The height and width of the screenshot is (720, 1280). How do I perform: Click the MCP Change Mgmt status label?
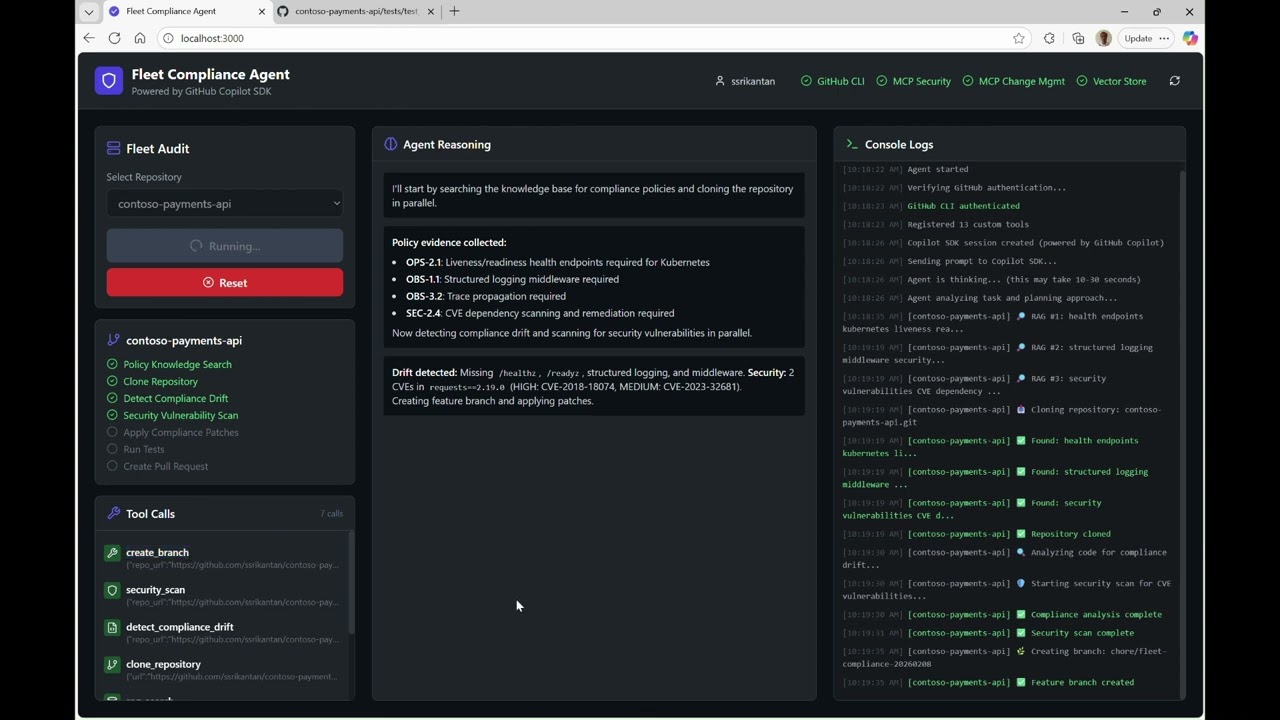click(x=1022, y=81)
